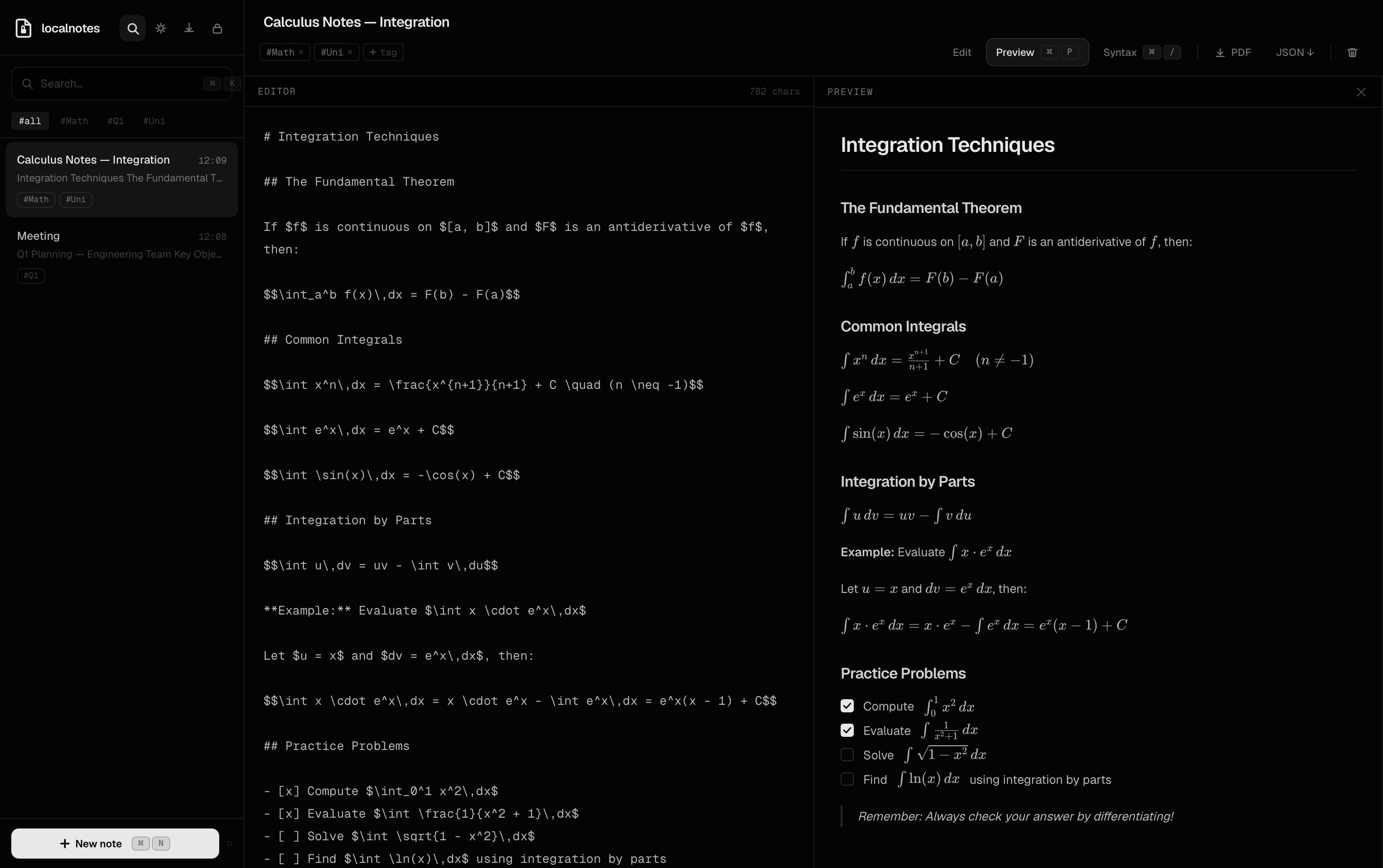Click the localnotes logo icon
This screenshot has width=1383, height=868.
coord(24,28)
